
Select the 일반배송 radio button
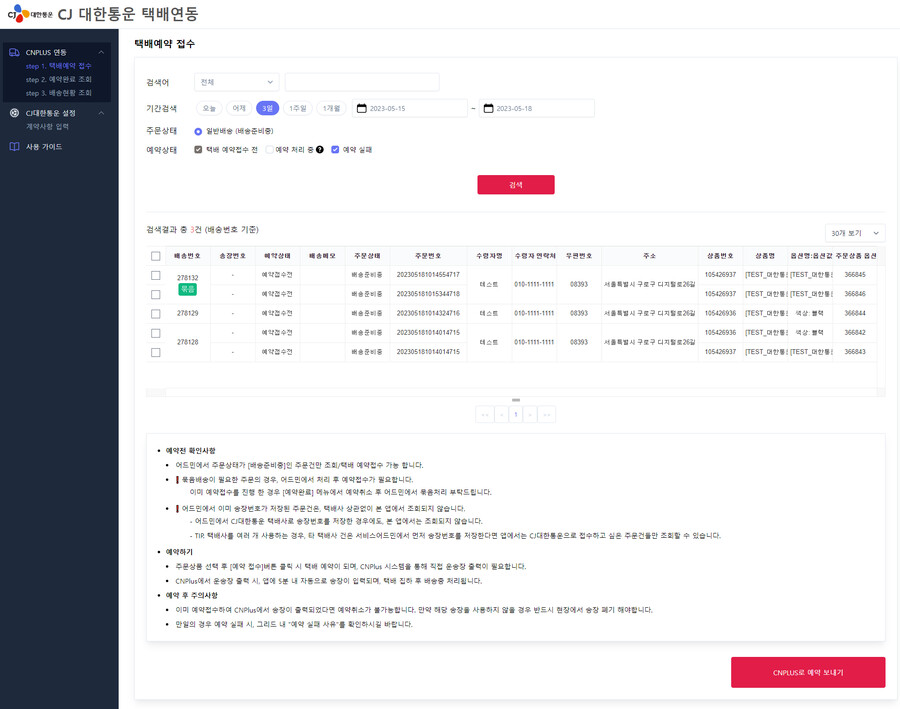[196, 130]
